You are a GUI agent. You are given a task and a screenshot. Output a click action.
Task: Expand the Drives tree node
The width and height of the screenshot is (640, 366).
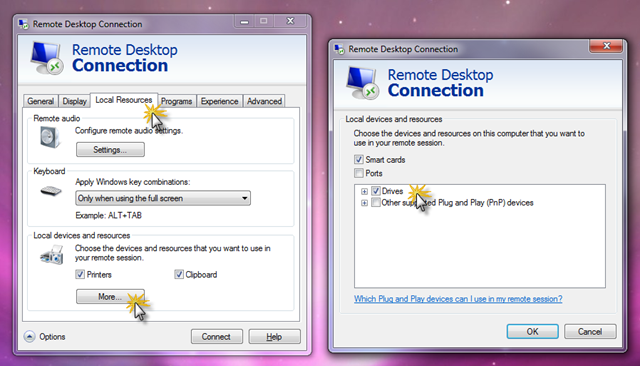pos(364,191)
